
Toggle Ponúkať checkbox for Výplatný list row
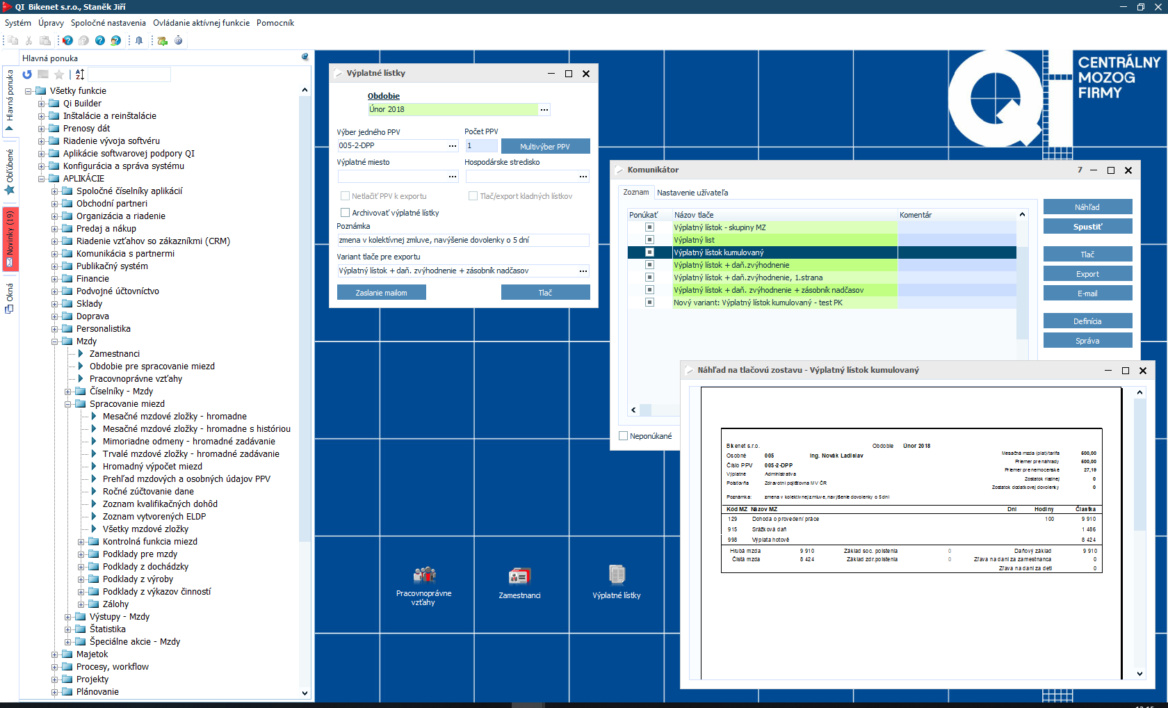[649, 240]
